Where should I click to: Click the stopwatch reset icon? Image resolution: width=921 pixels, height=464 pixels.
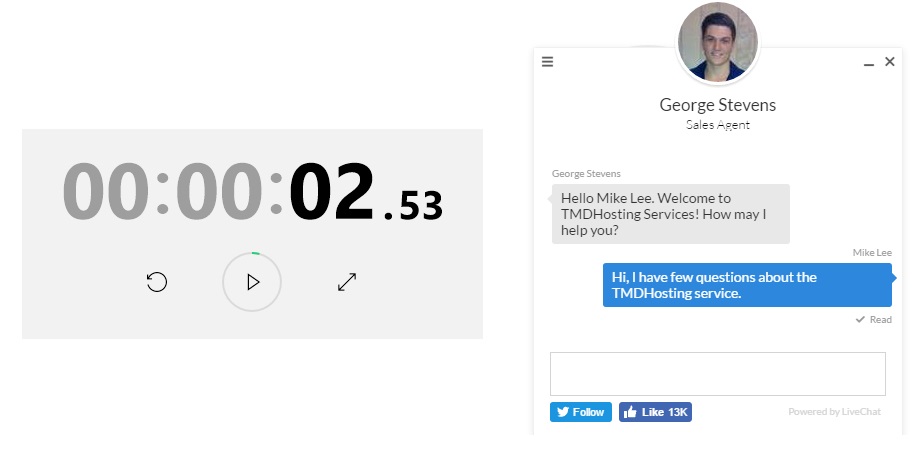coord(157,282)
